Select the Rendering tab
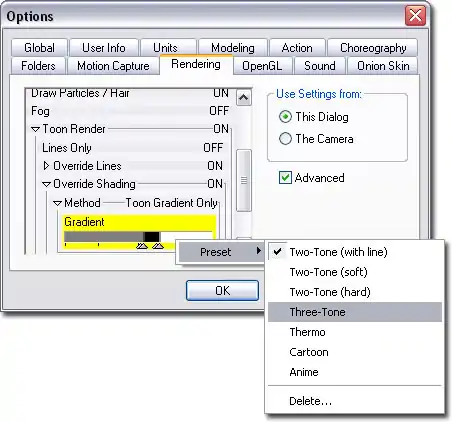The width and height of the screenshot is (452, 422). click(x=196, y=64)
